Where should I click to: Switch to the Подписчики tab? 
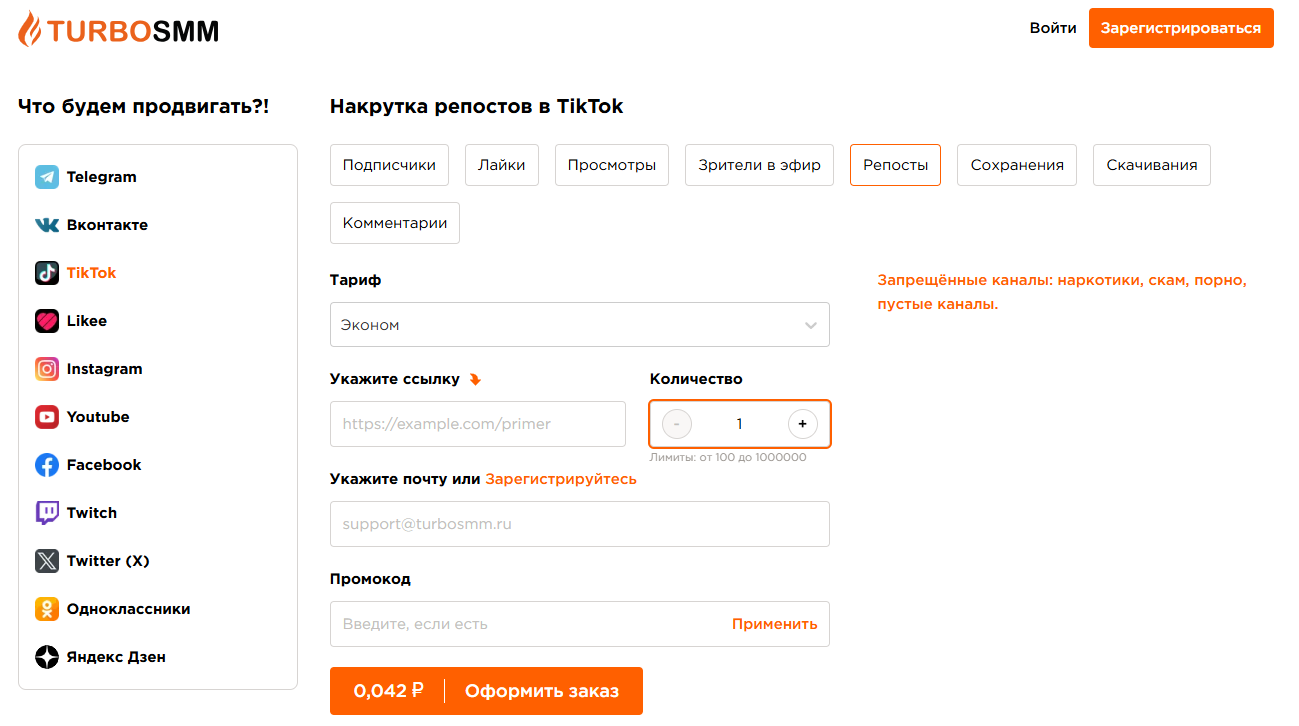coord(389,165)
